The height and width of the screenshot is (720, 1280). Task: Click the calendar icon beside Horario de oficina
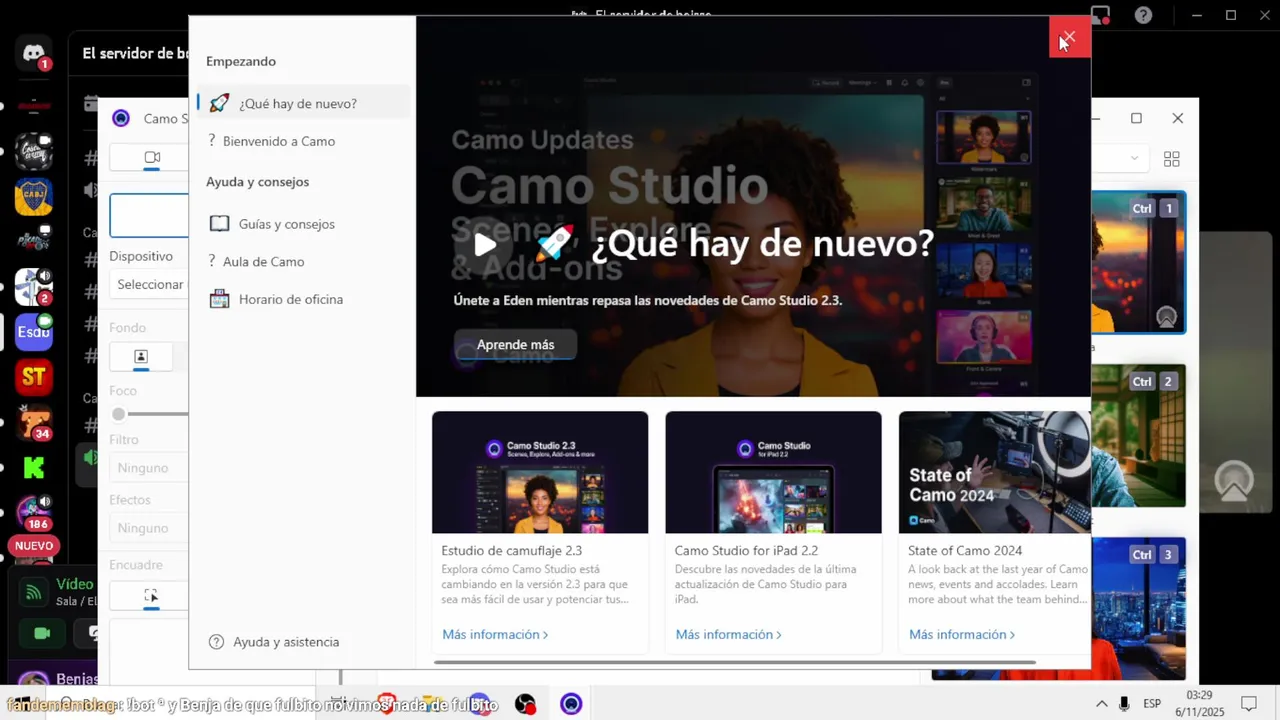219,299
